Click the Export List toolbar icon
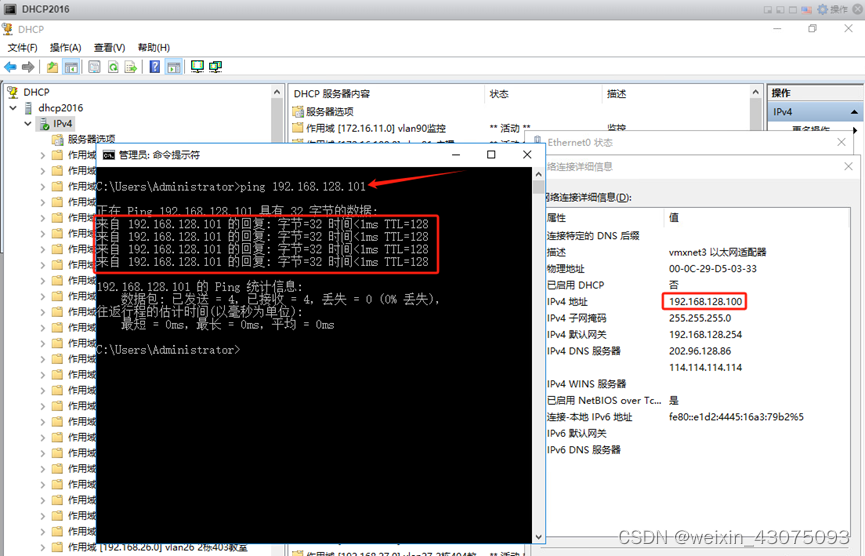The height and width of the screenshot is (556, 865). tap(131, 67)
